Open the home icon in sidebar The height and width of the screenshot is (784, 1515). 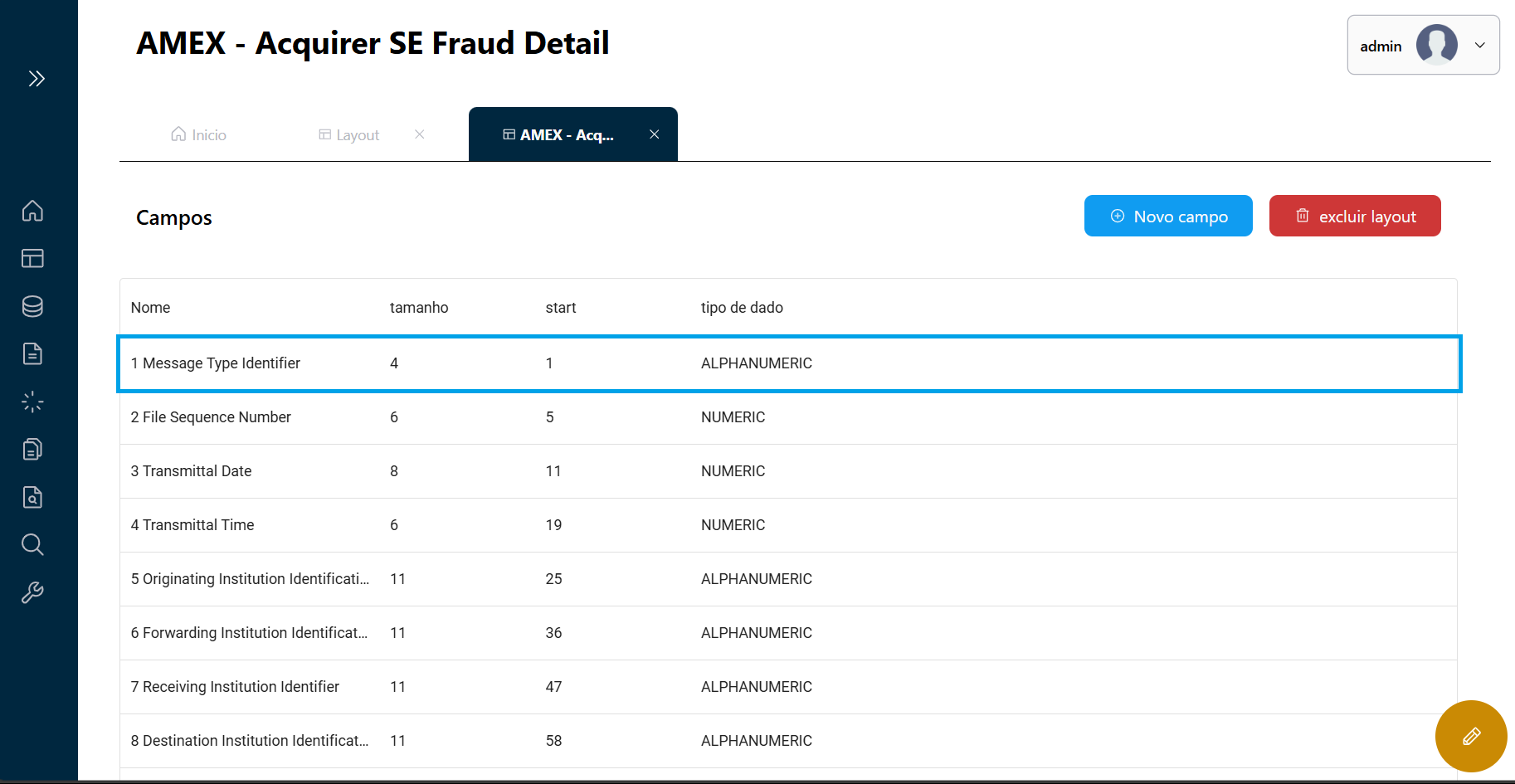(32, 211)
